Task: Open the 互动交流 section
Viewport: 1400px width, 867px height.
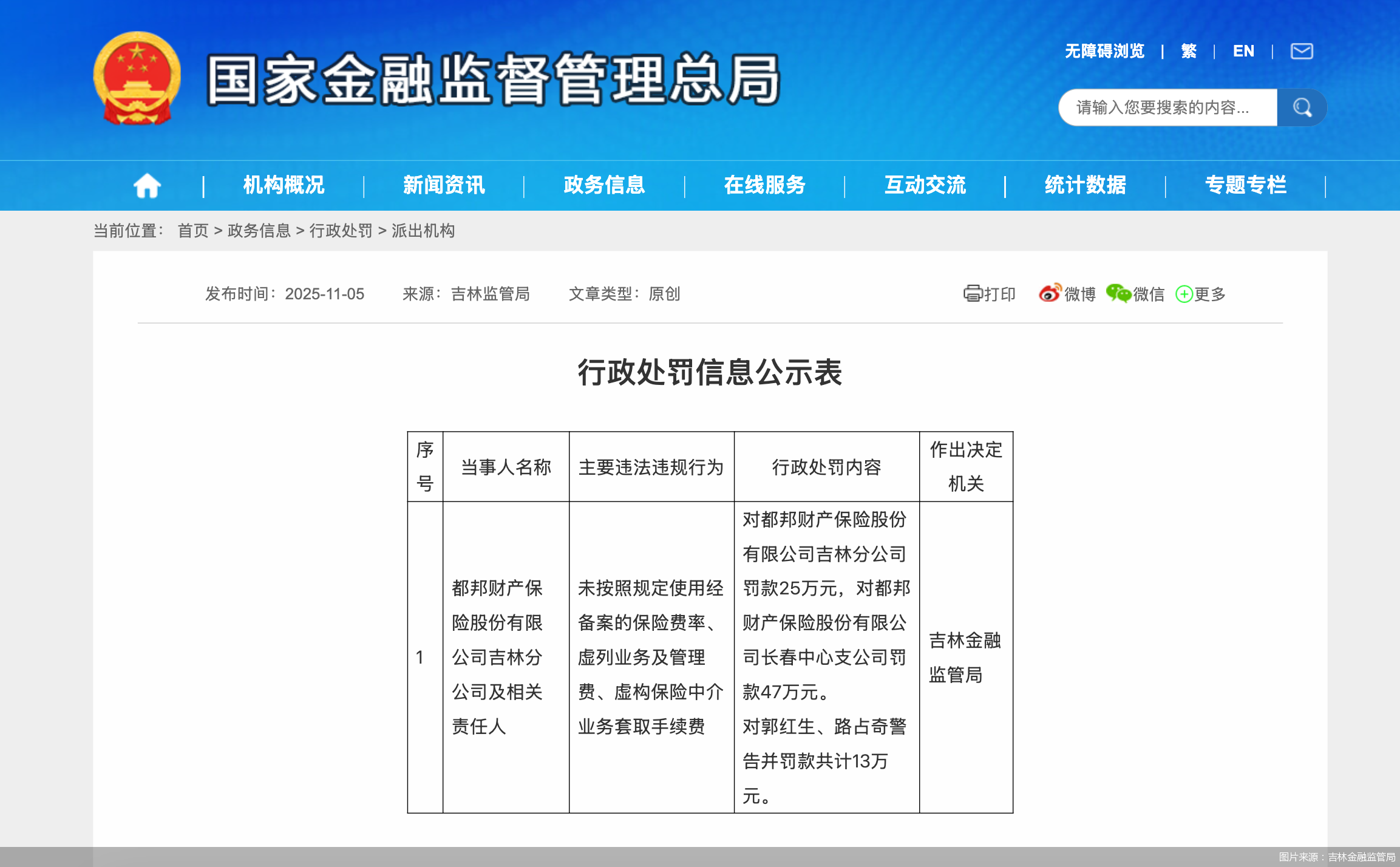Action: click(925, 185)
